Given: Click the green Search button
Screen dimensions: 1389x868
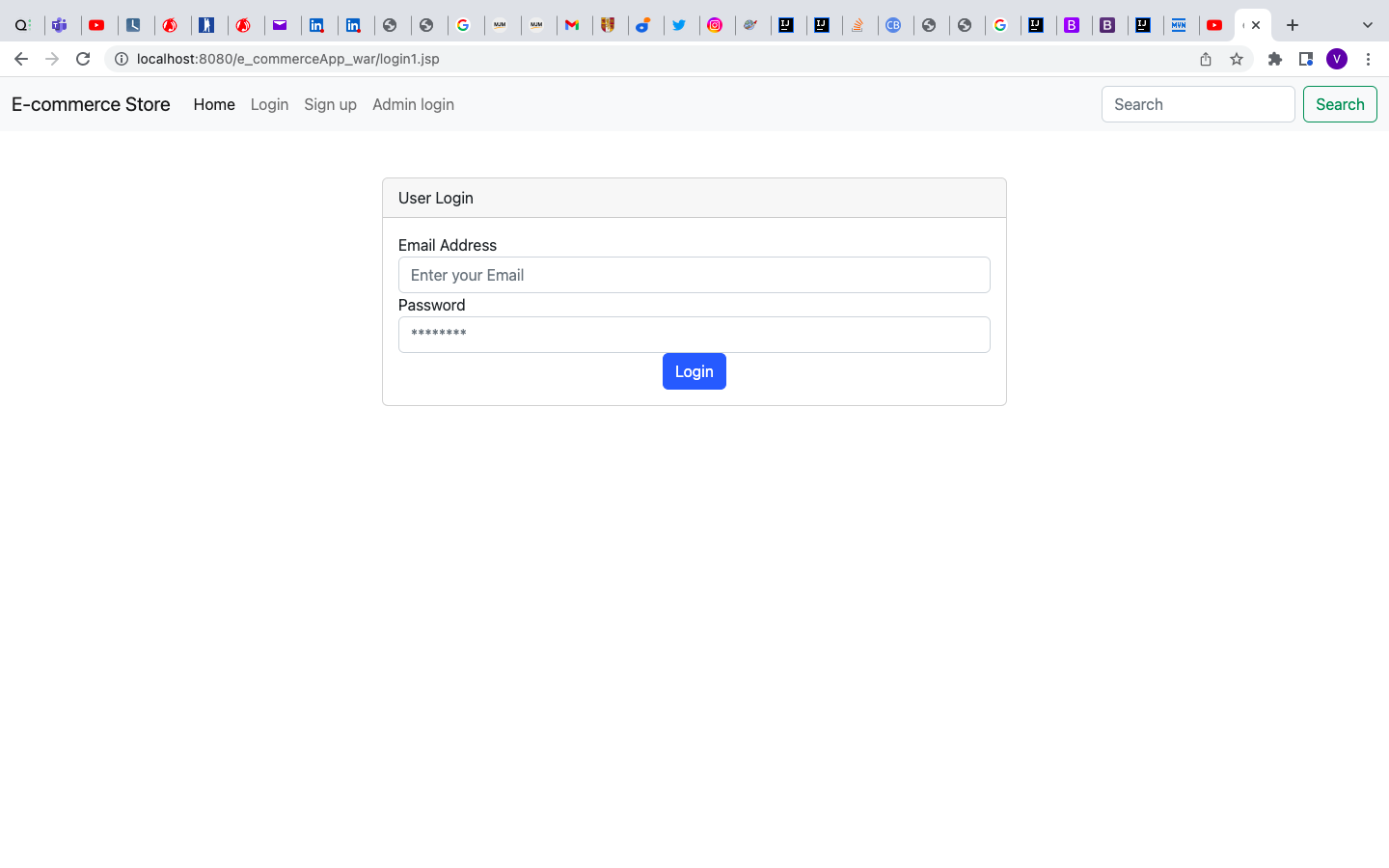Looking at the screenshot, I should [1340, 104].
